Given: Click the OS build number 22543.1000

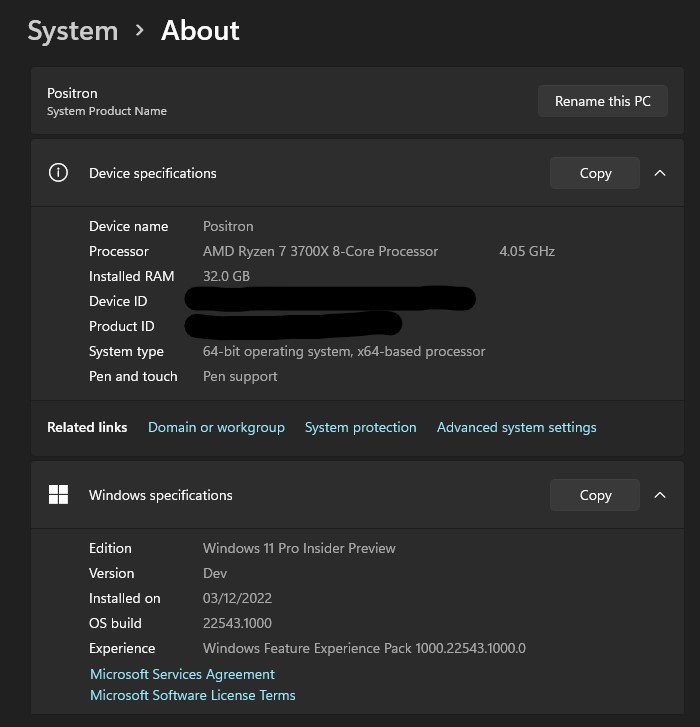Looking at the screenshot, I should pyautogui.click(x=237, y=623).
